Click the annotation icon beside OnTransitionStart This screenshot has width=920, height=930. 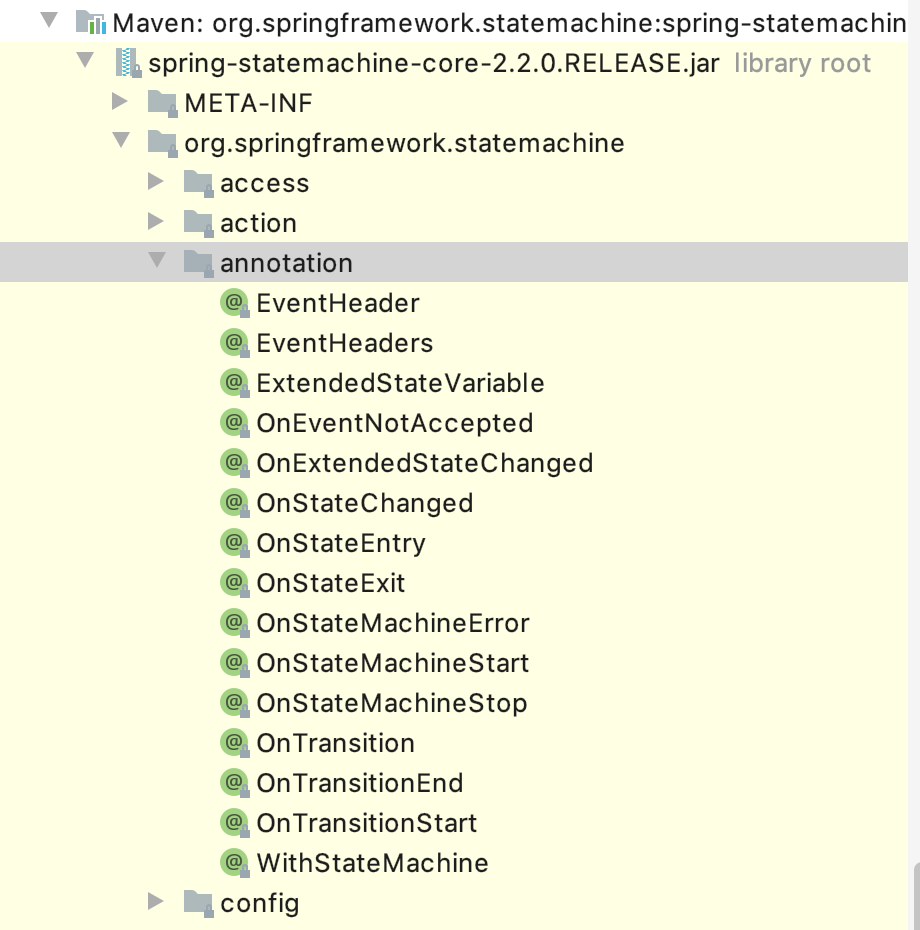235,823
